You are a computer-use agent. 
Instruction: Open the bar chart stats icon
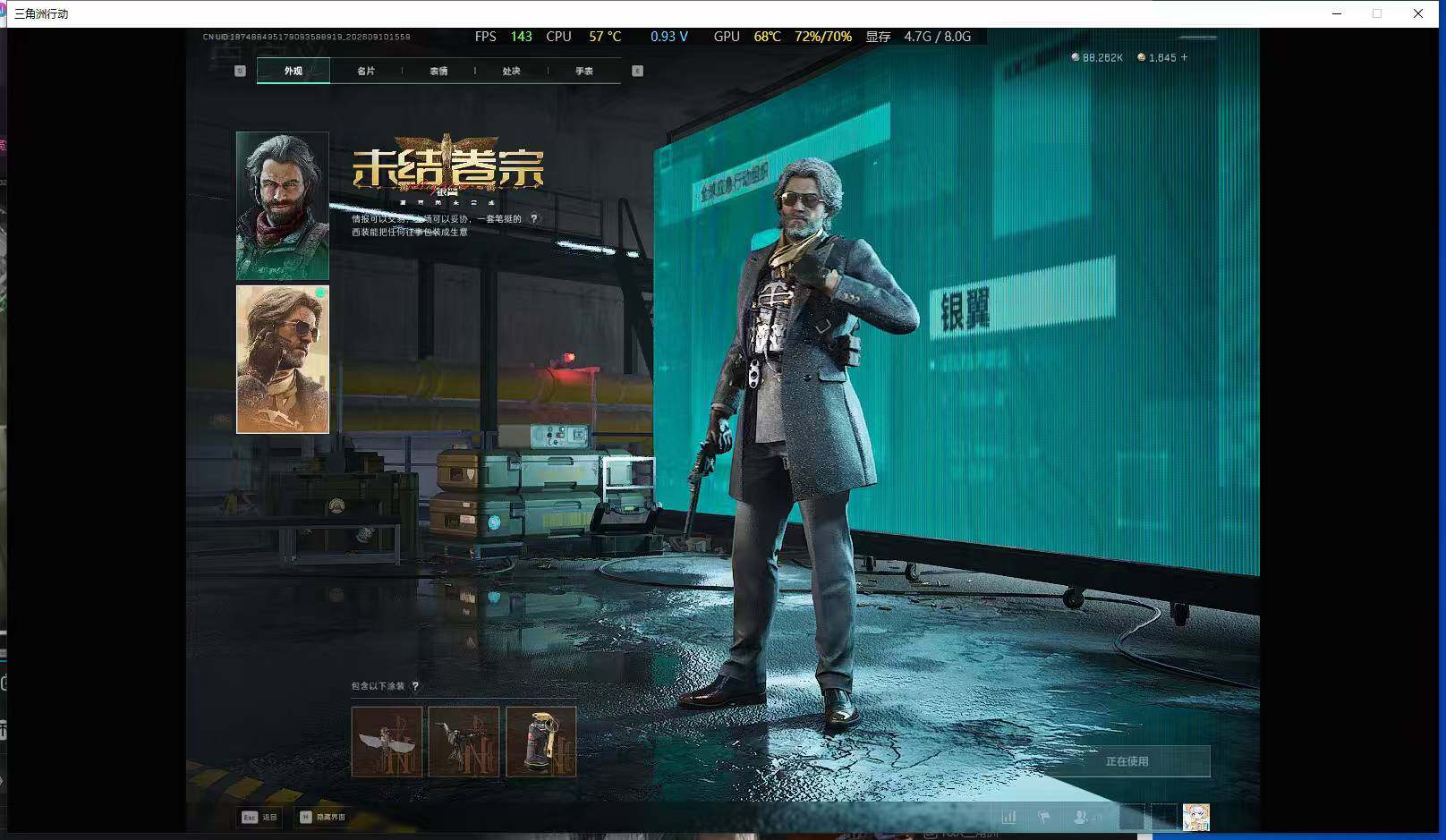coord(1009,817)
